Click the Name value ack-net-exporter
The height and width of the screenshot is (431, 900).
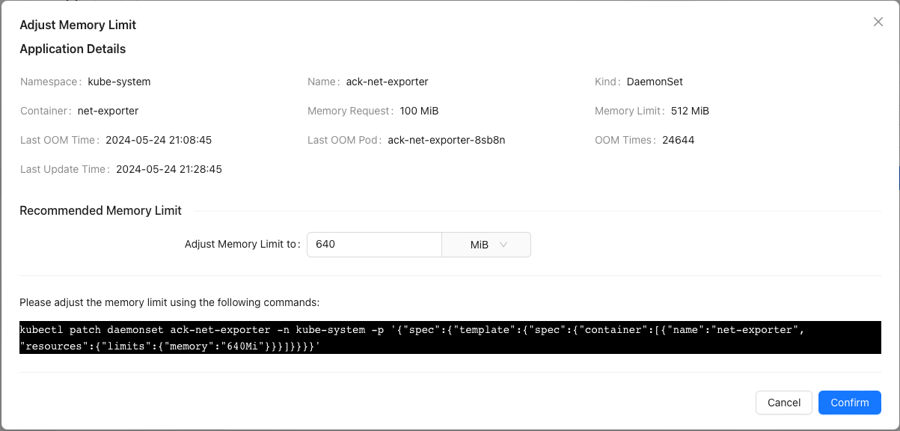coord(387,81)
